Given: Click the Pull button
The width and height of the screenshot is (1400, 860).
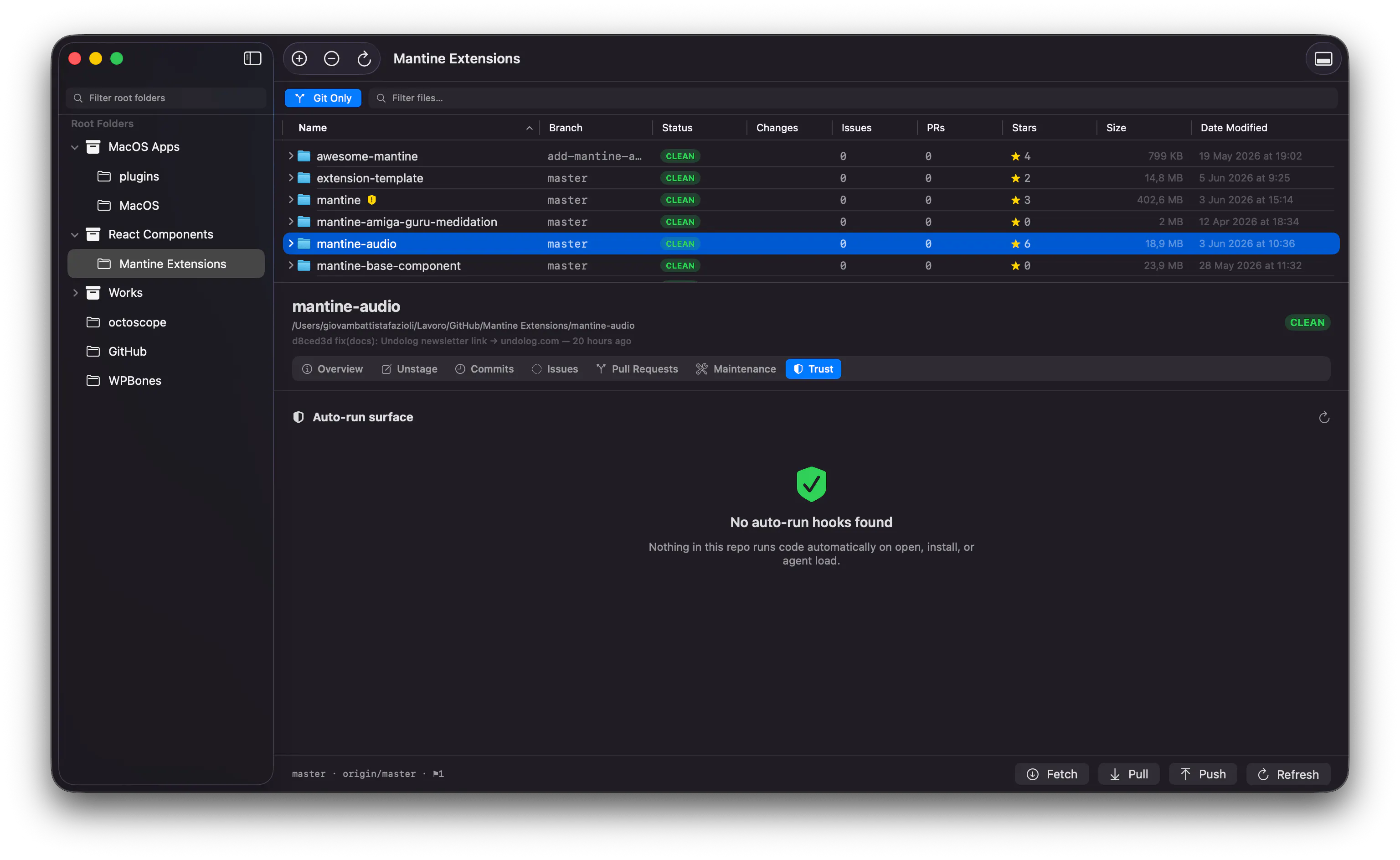Looking at the screenshot, I should [1129, 774].
